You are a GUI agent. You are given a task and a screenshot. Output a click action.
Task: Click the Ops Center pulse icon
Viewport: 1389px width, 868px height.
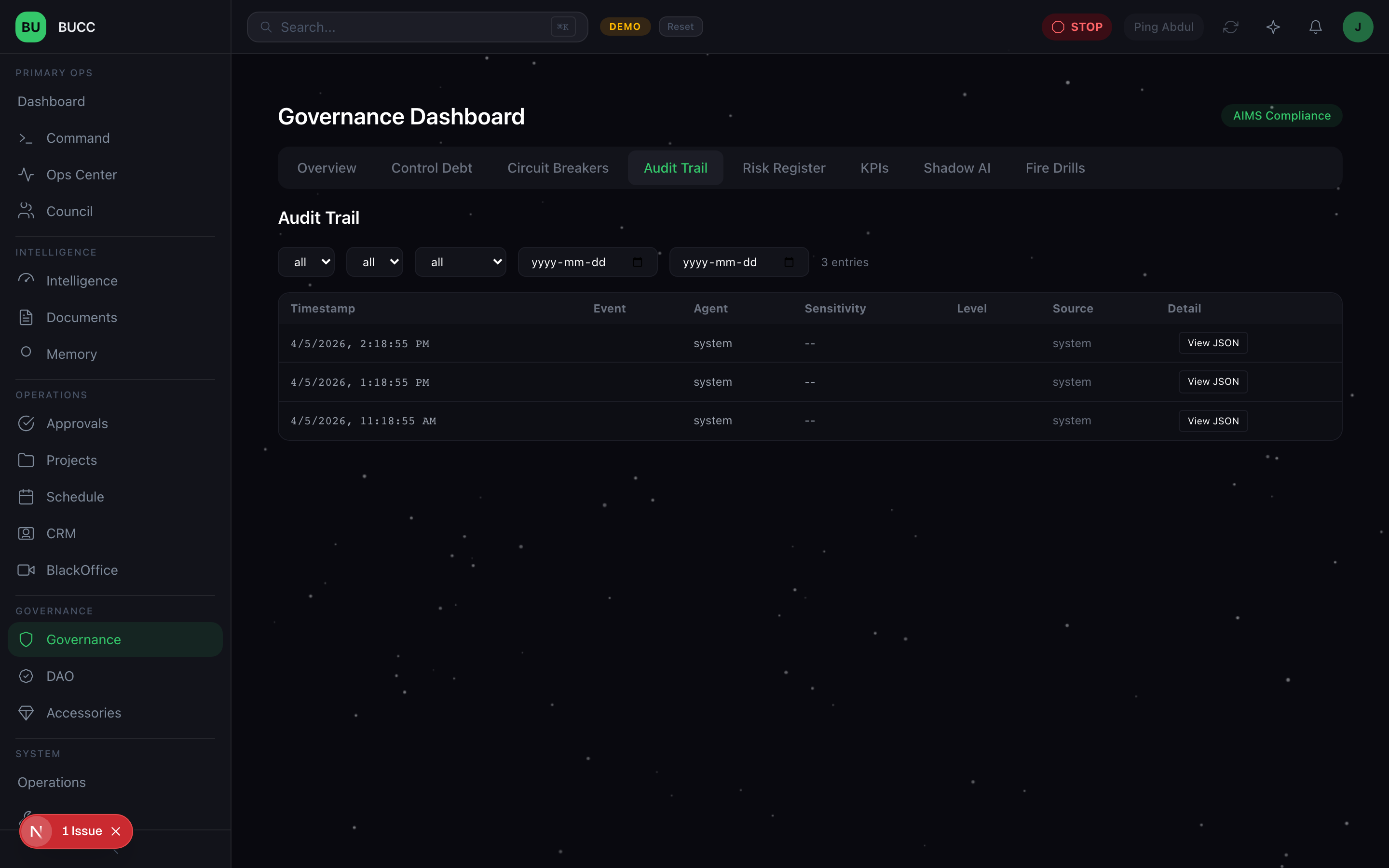pos(26,175)
